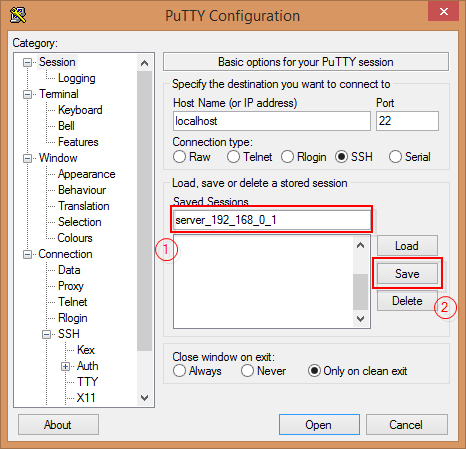Click the Host Name input field
The width and height of the screenshot is (466, 449).
[x=272, y=121]
